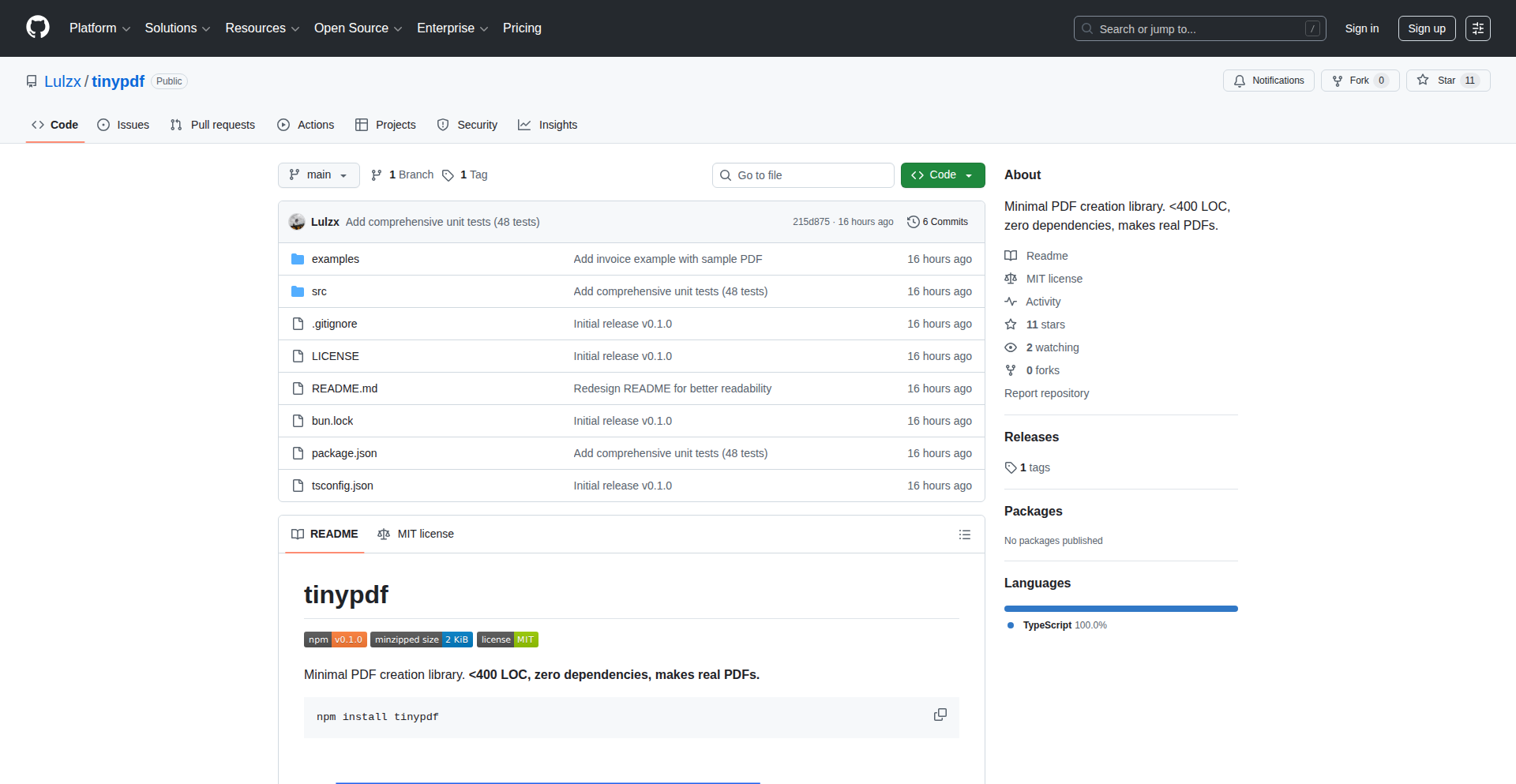
Task: Open the README outline list icon
Action: pyautogui.click(x=964, y=535)
